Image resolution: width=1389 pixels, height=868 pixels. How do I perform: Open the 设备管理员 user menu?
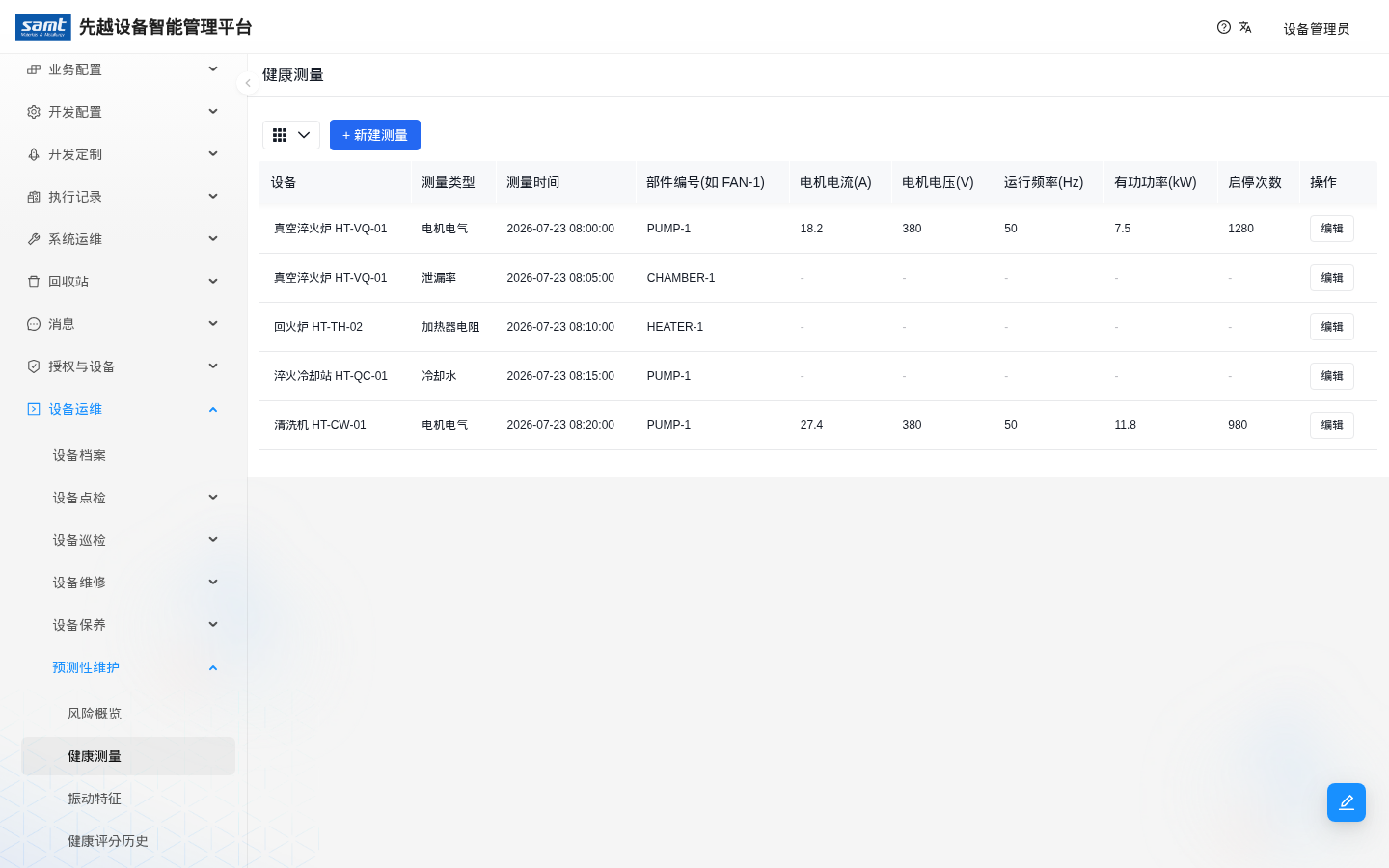1317,29
